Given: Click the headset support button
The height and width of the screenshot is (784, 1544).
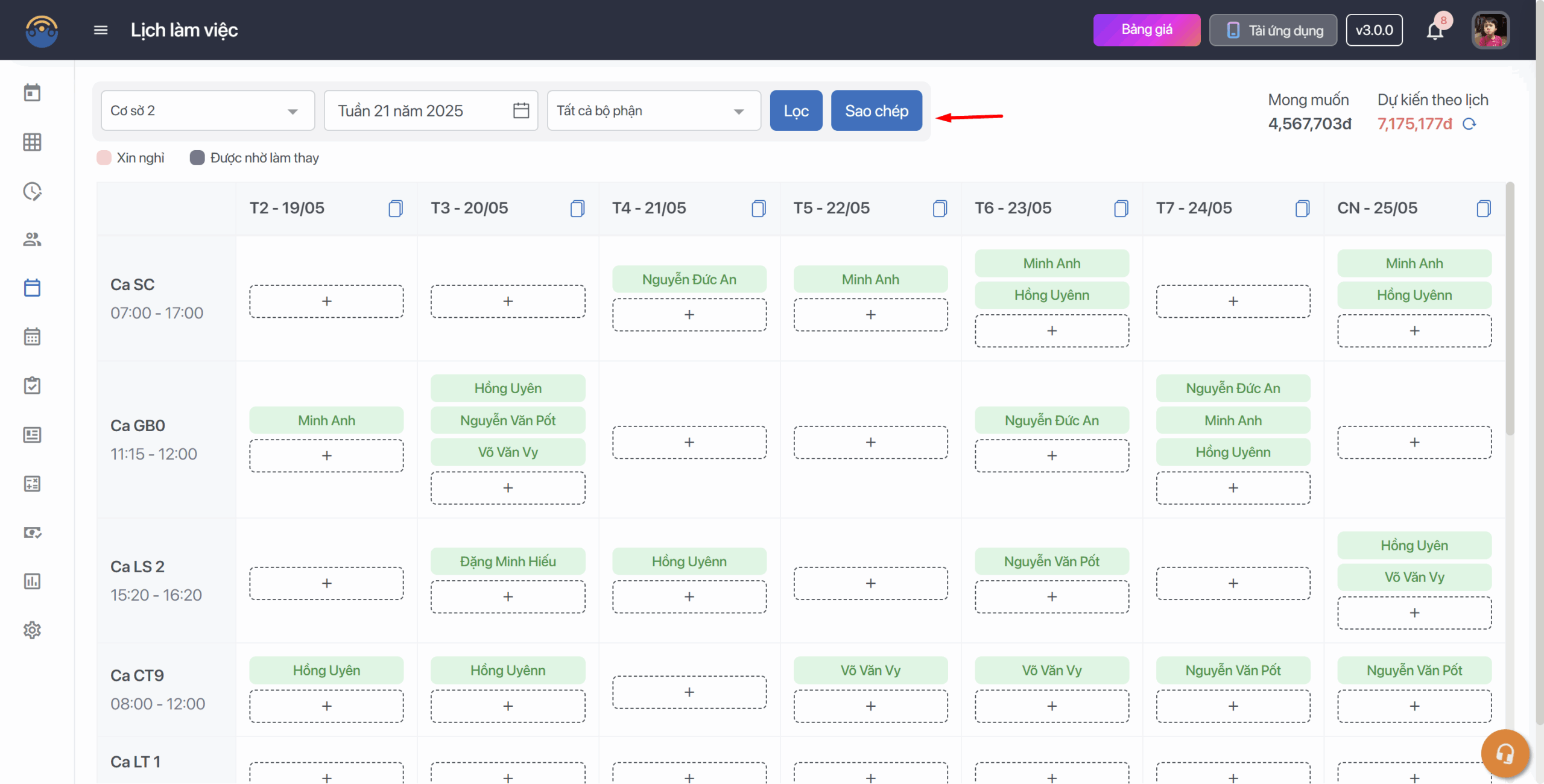Looking at the screenshot, I should [1505, 753].
